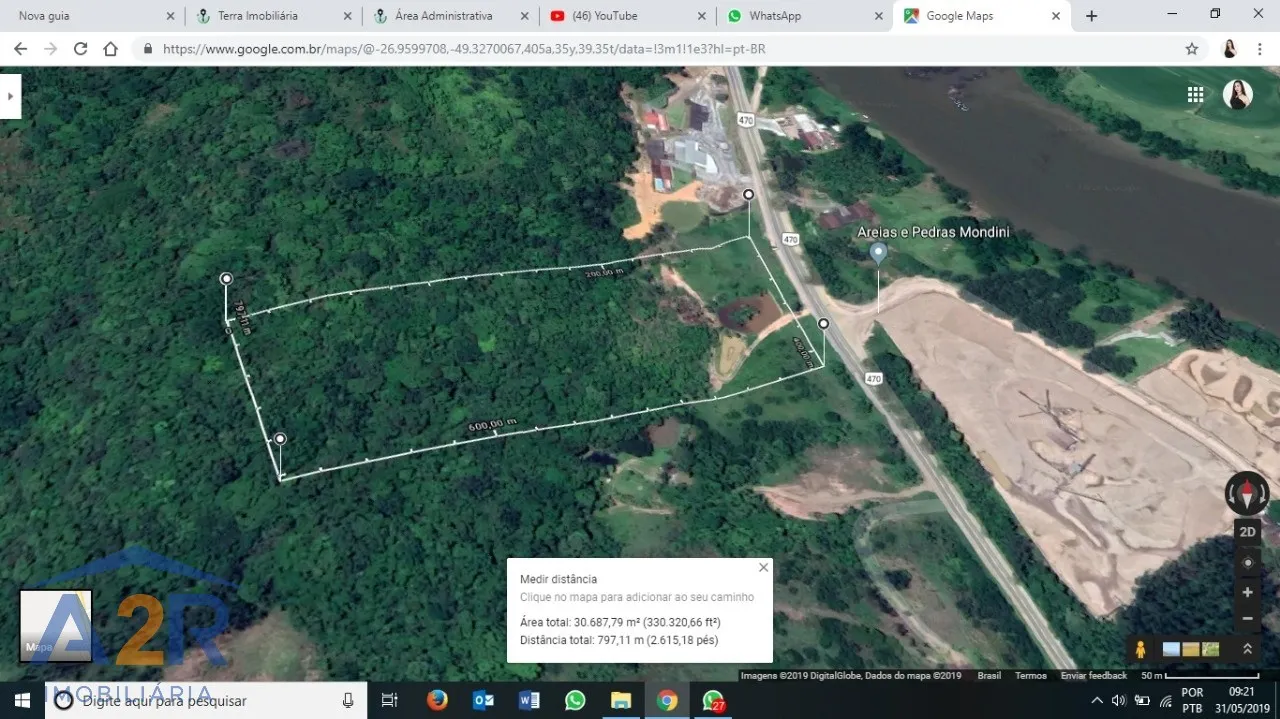This screenshot has width=1280, height=719.
Task: Collapse the imagery carousel with the chevron
Action: [1247, 648]
